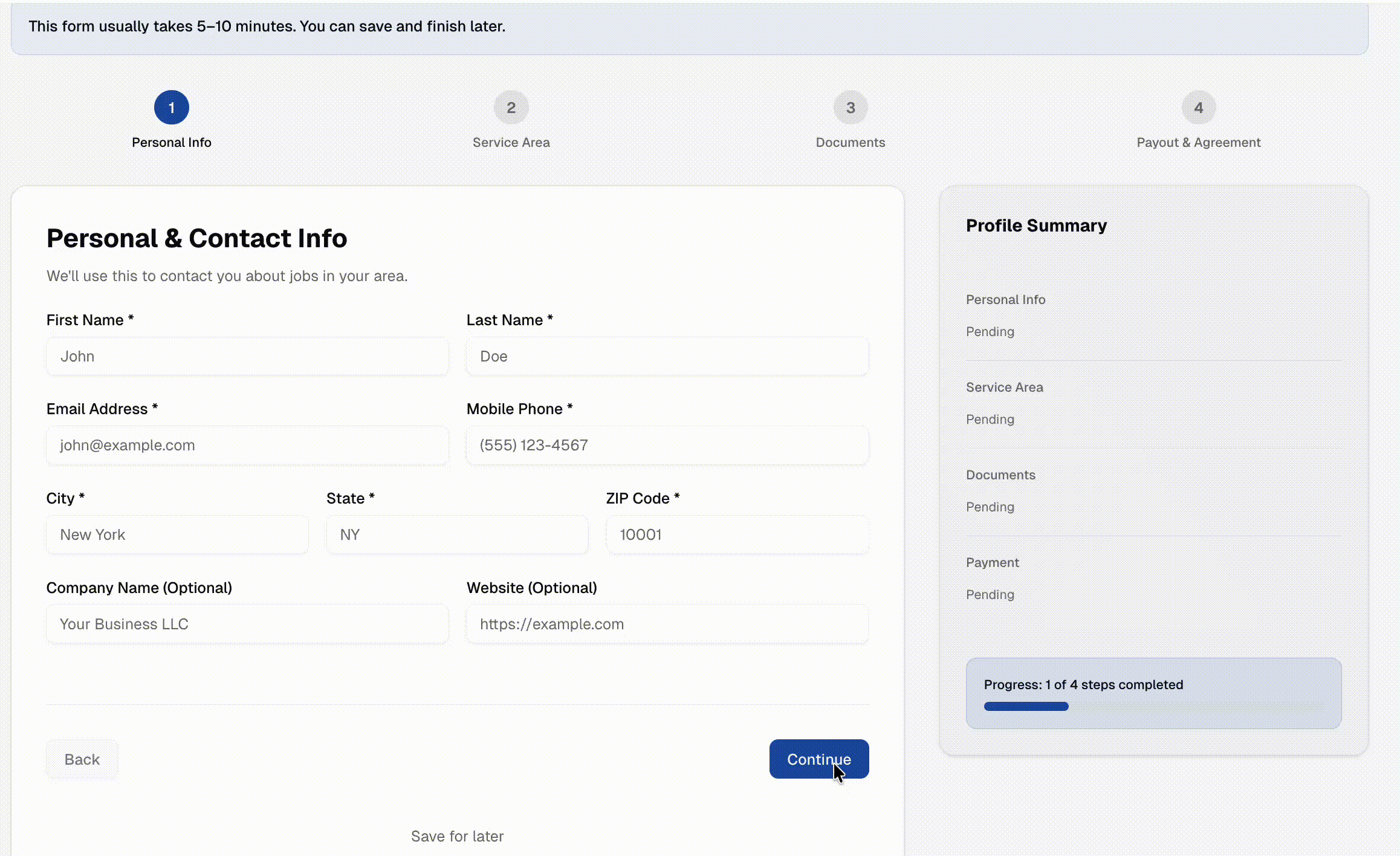This screenshot has width=1400, height=856.
Task: Click the Company Name optional field
Action: 247,624
